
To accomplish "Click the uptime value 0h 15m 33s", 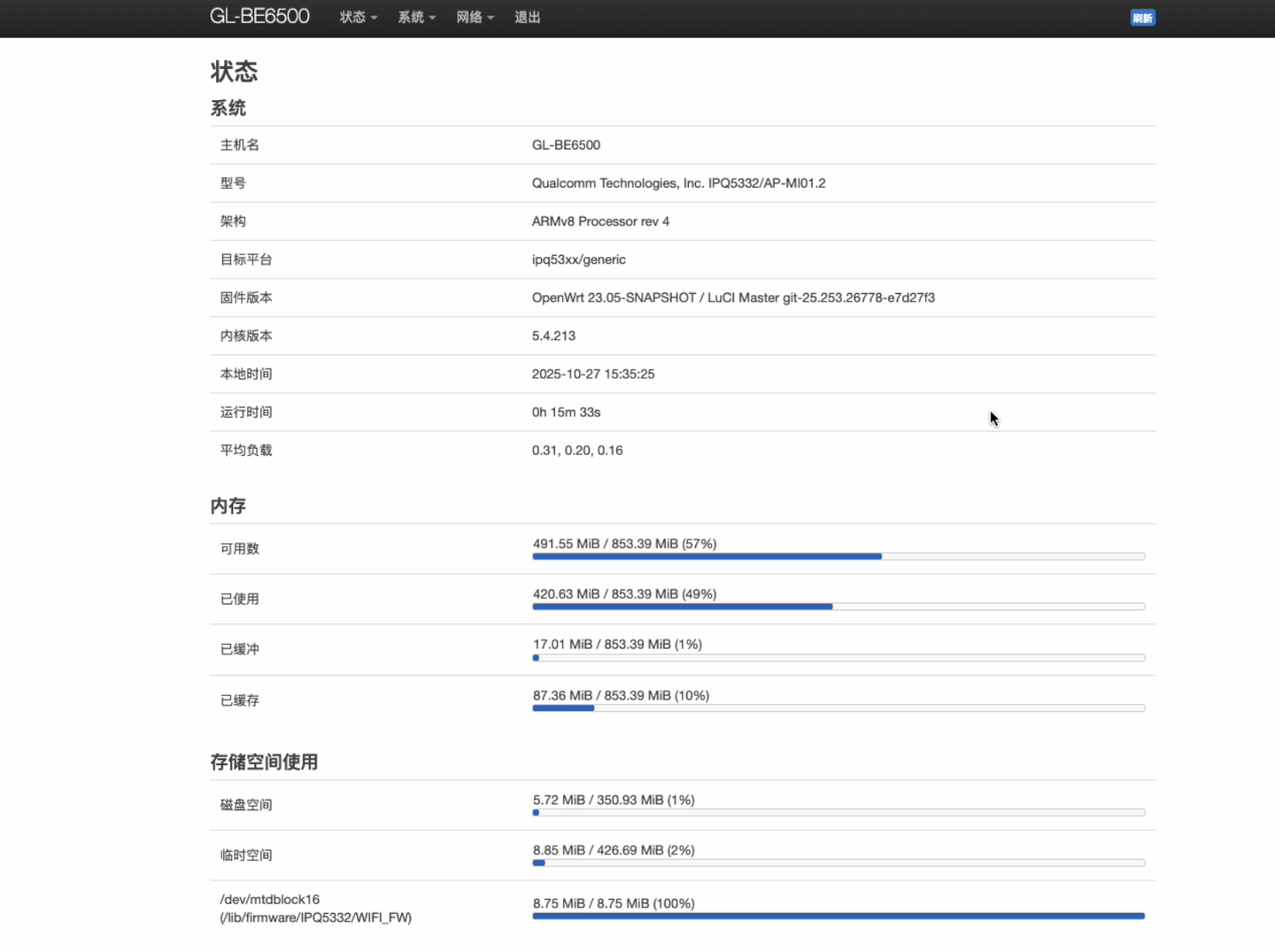I will point(566,412).
